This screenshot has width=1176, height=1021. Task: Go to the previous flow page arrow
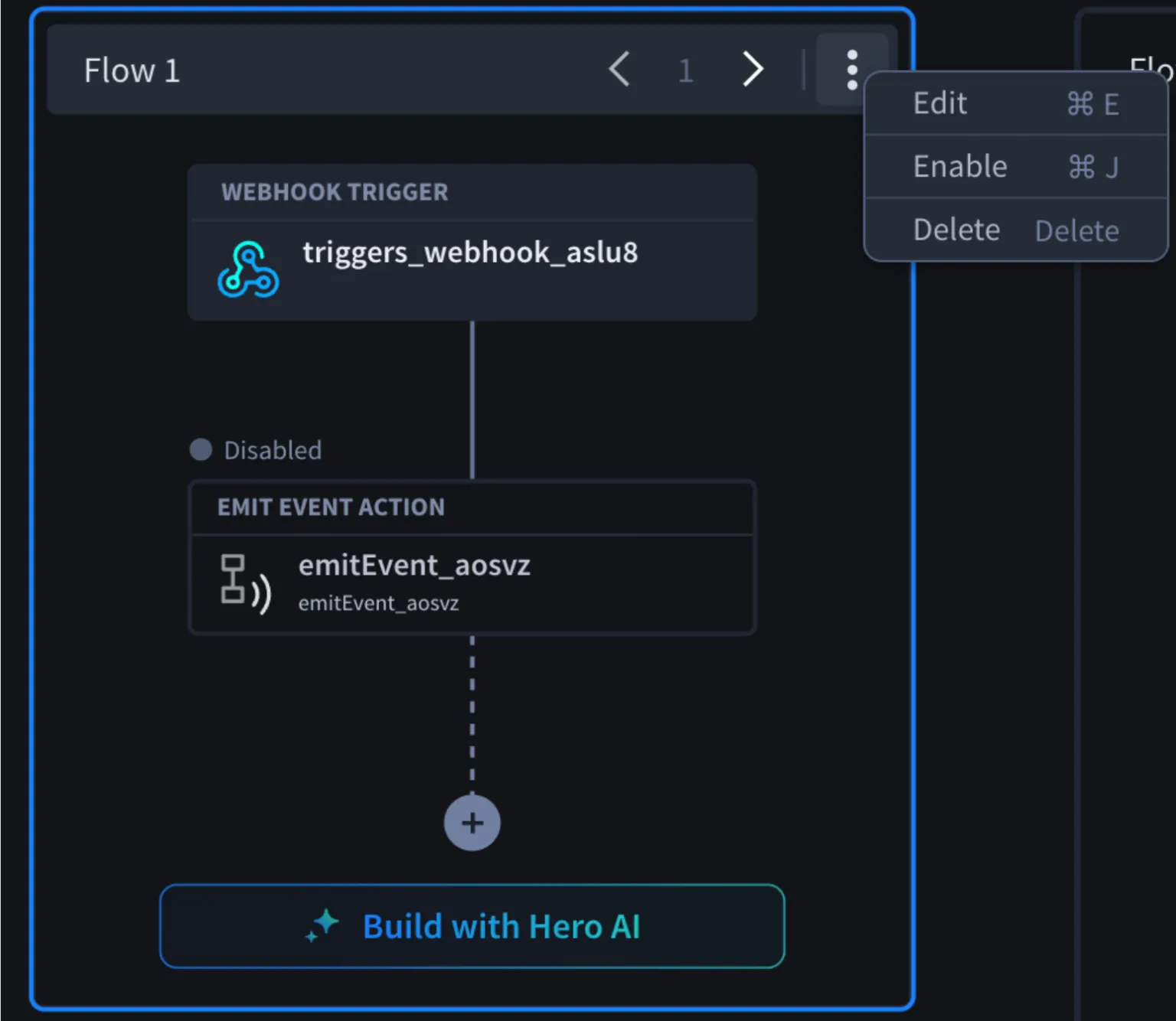619,70
